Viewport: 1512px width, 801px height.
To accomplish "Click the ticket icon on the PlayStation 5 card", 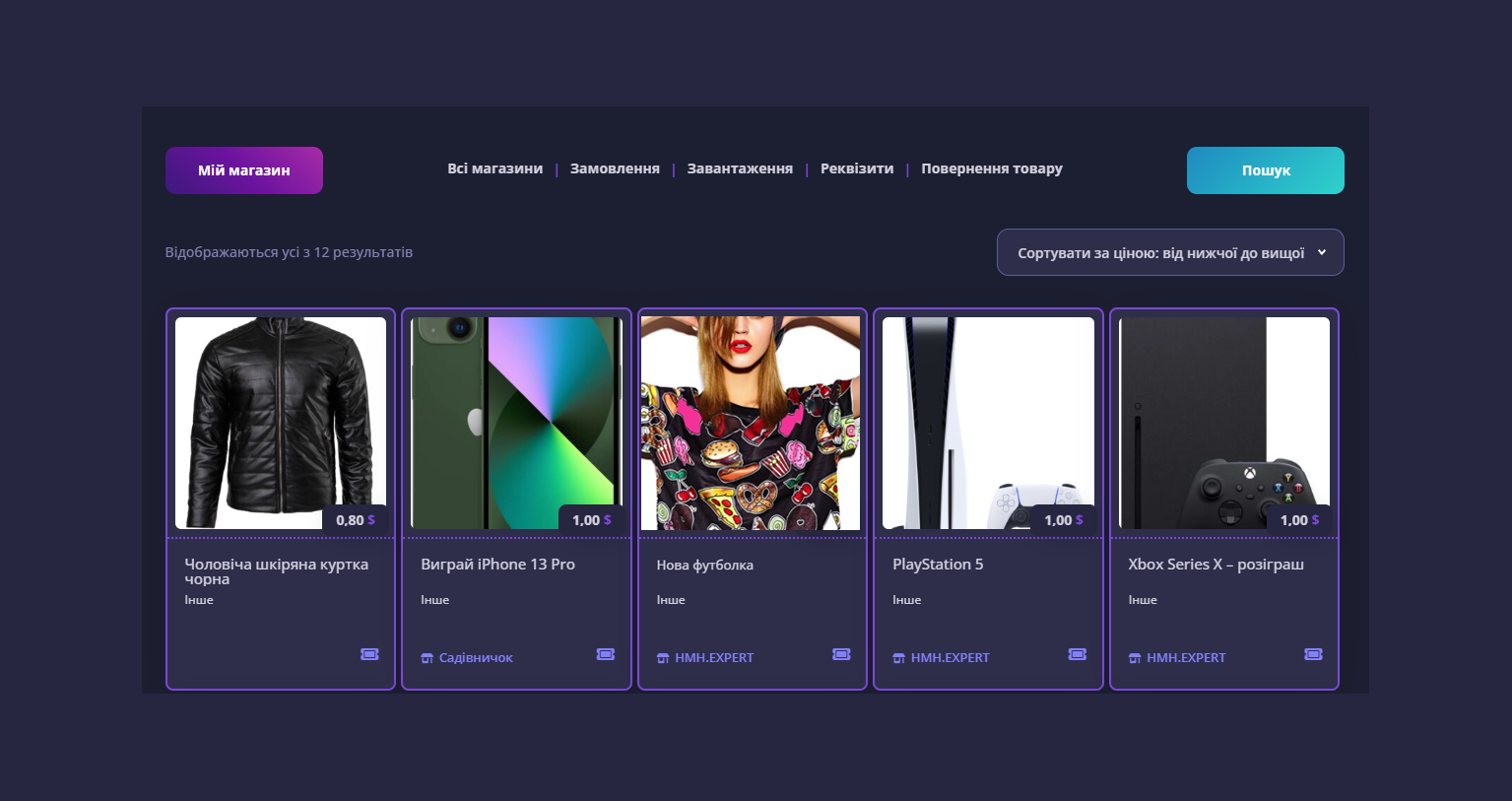I will click(x=1078, y=654).
